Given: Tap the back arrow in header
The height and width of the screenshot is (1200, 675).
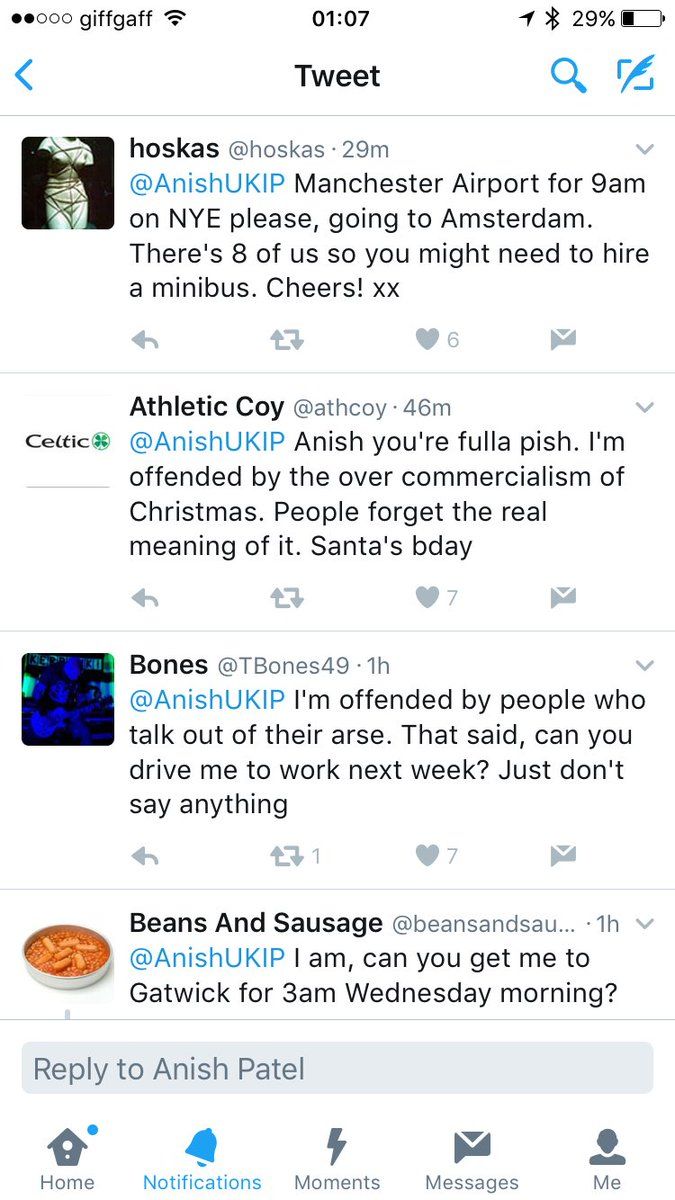Looking at the screenshot, I should click(25, 76).
